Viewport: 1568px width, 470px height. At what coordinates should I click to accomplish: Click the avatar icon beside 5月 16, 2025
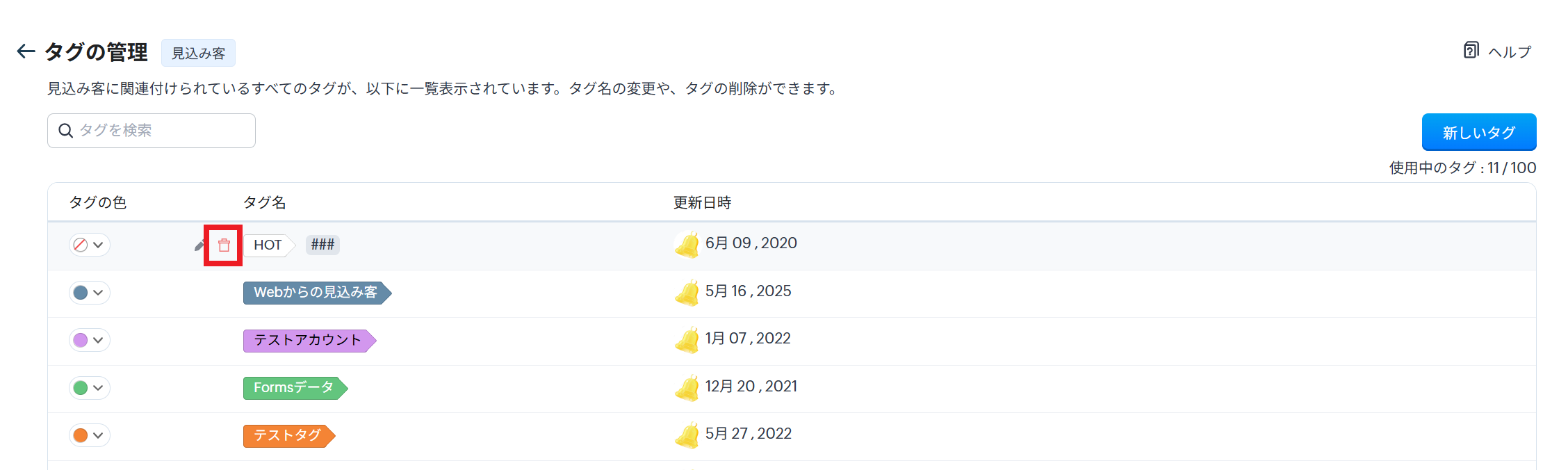coord(687,293)
